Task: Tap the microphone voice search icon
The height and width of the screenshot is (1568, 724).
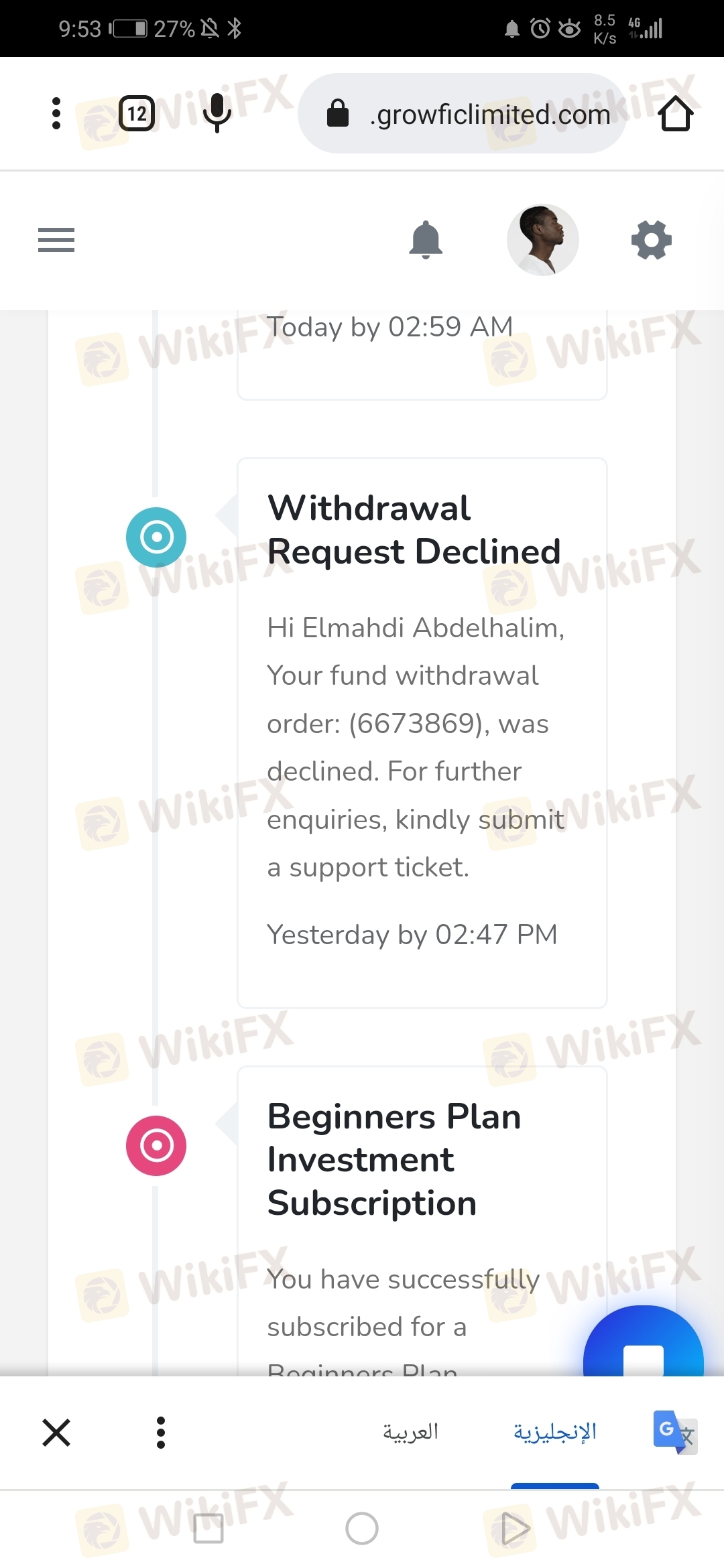Action: [x=217, y=113]
